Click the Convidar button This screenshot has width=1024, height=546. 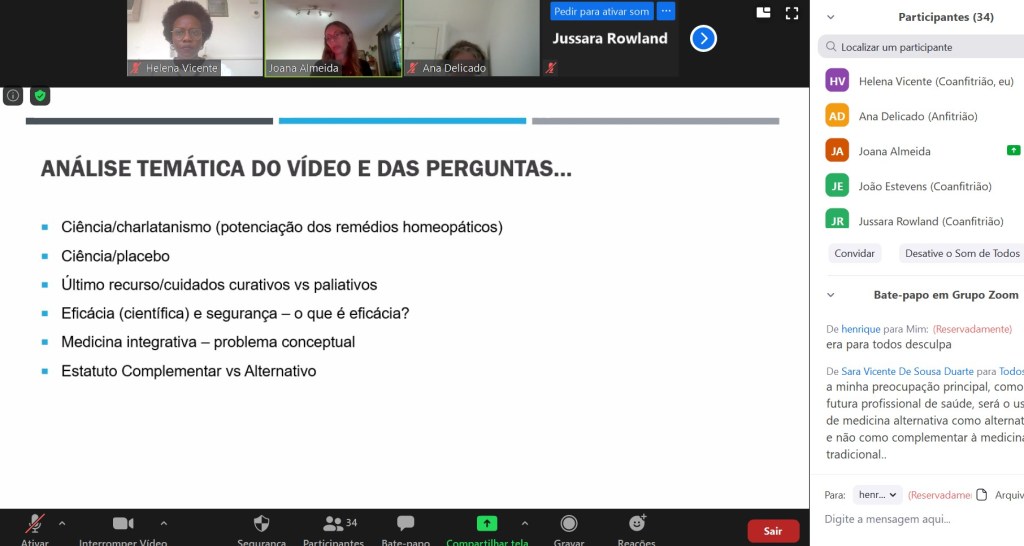[x=855, y=253]
